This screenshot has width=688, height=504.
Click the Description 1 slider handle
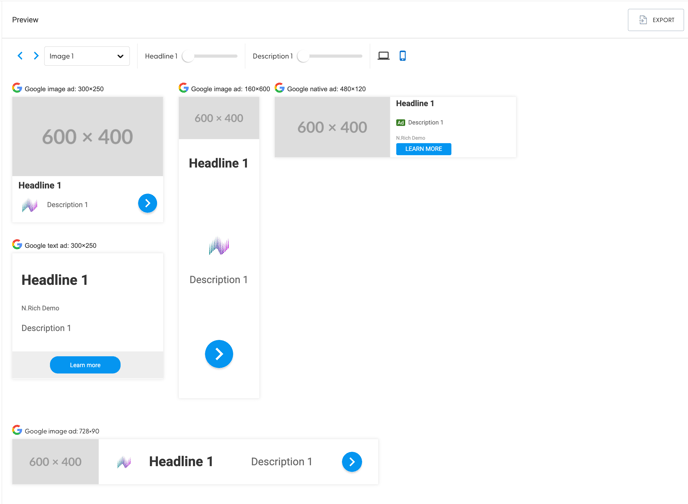pos(303,56)
